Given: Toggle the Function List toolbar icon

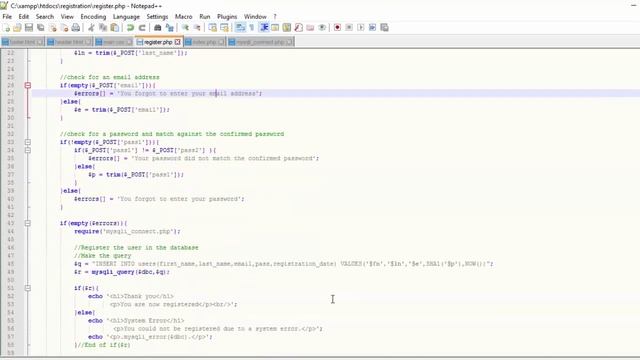Looking at the screenshot, I should coord(299,28).
